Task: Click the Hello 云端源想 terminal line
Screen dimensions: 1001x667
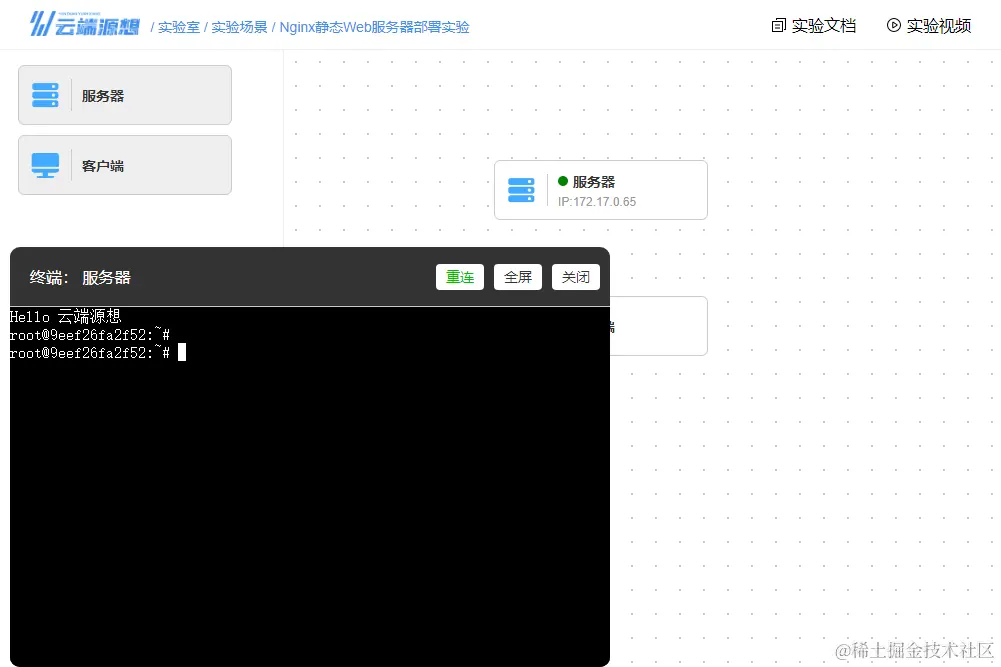Action: coord(65,317)
